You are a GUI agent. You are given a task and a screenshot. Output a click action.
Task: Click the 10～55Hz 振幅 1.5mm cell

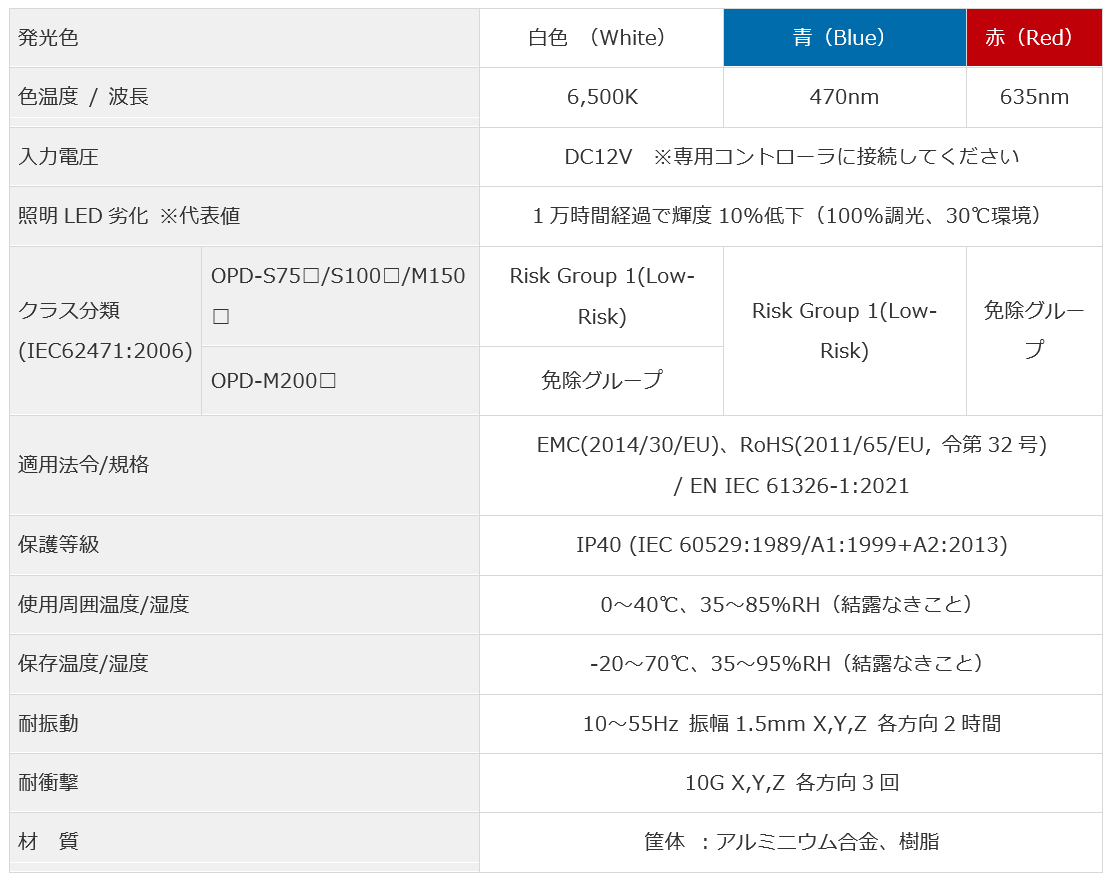coord(791,724)
